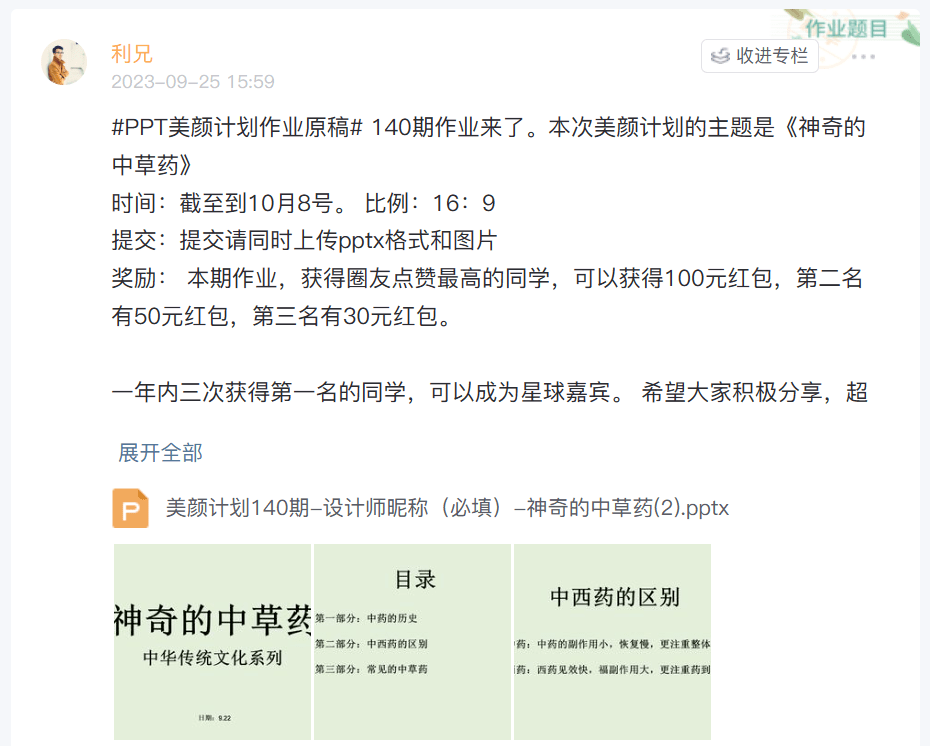Click the stack icon inside 收进专栏

click(720, 56)
